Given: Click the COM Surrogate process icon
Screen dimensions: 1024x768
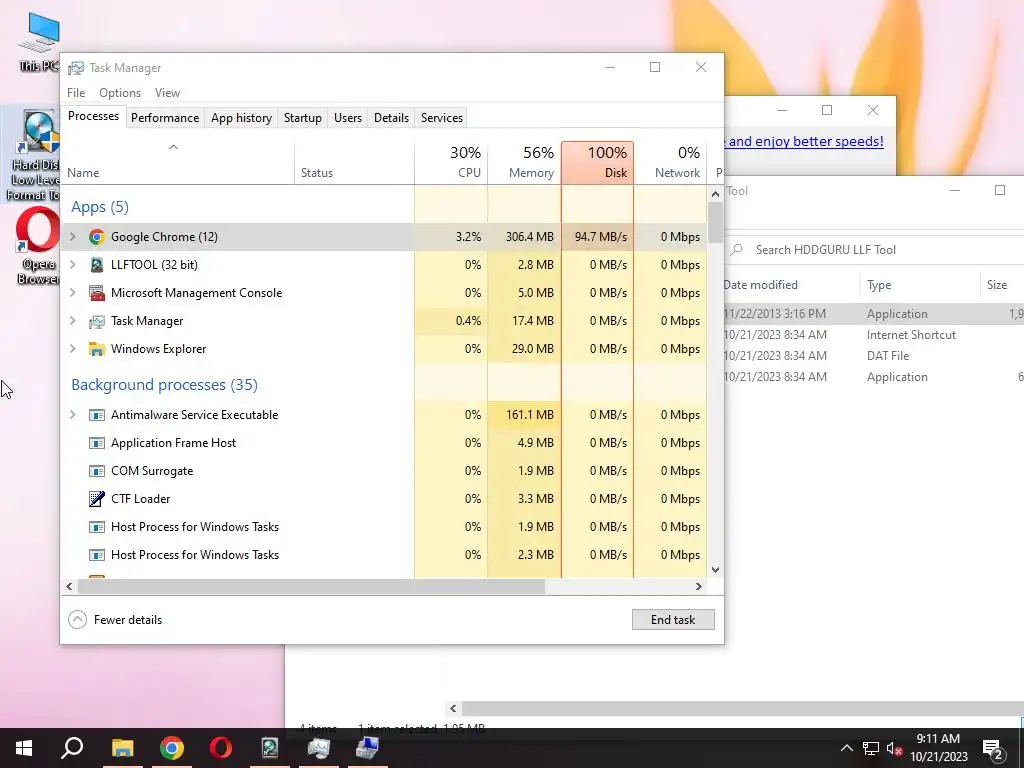Looking at the screenshot, I should click(97, 472).
